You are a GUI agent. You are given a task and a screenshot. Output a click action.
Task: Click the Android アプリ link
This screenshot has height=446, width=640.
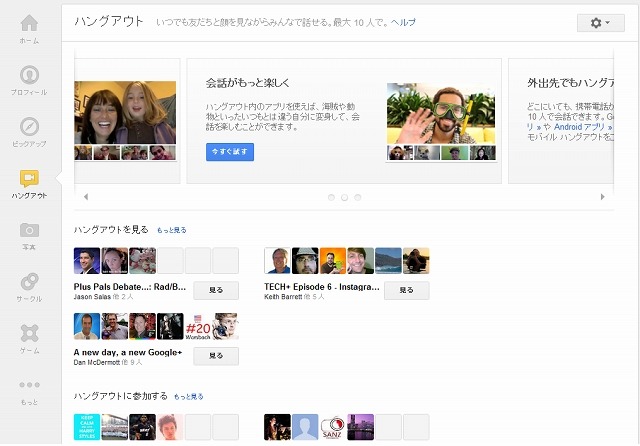(x=580, y=127)
